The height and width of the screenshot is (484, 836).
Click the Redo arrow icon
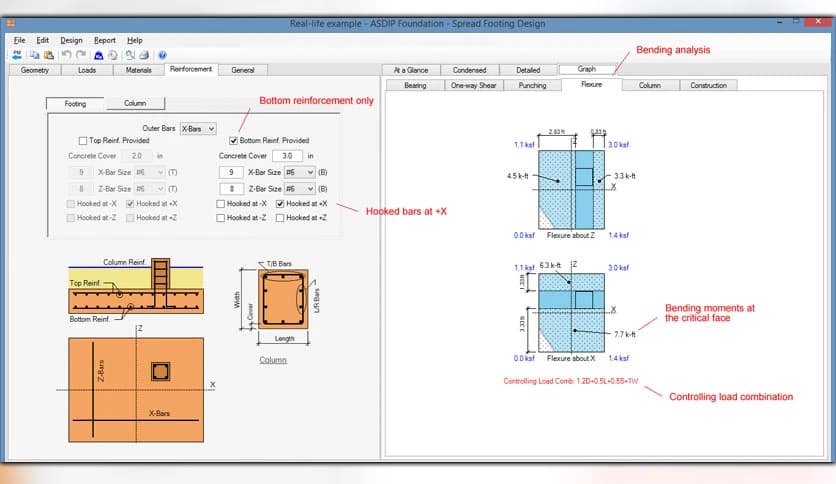pos(81,55)
